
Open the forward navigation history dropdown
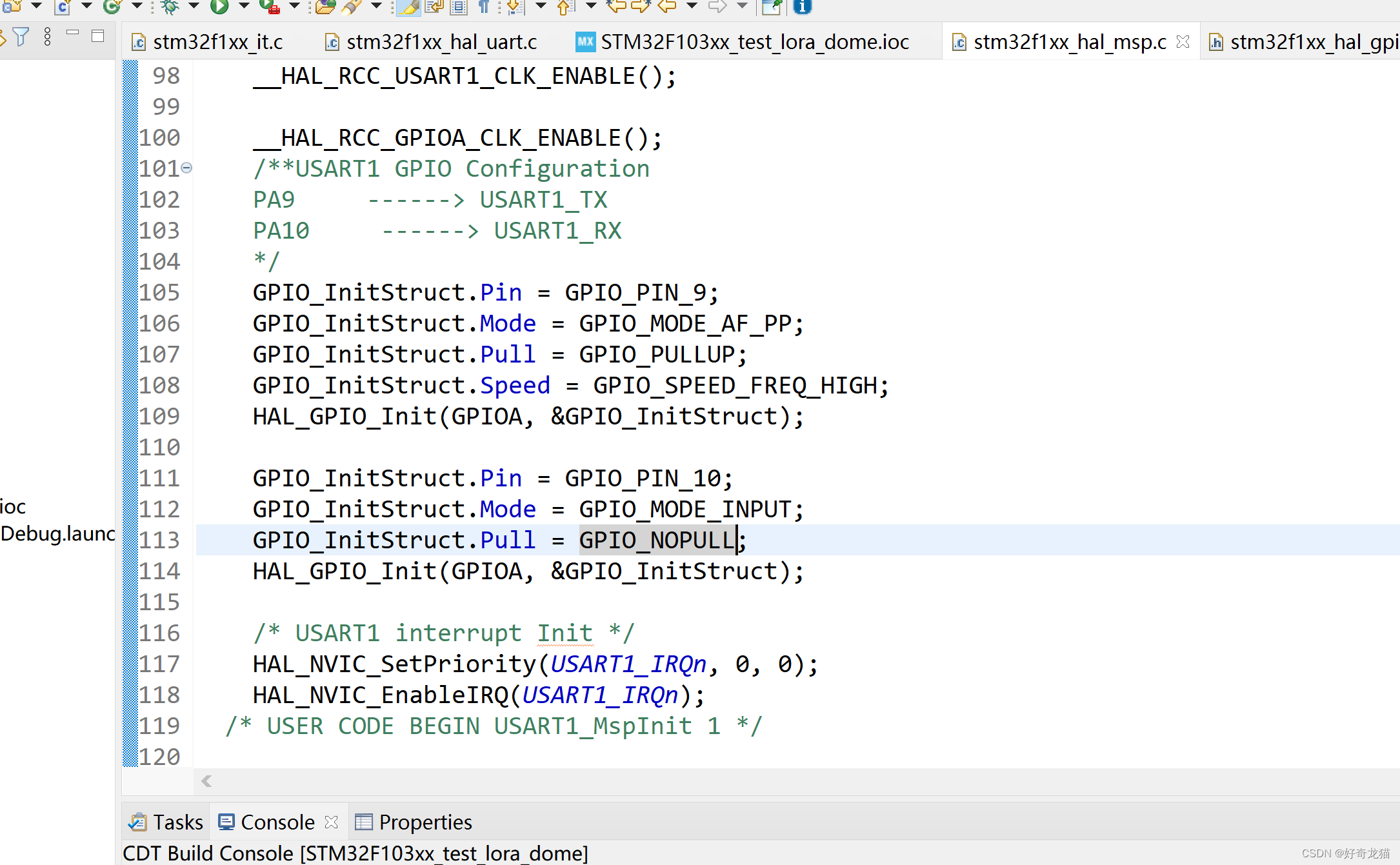coord(742,6)
